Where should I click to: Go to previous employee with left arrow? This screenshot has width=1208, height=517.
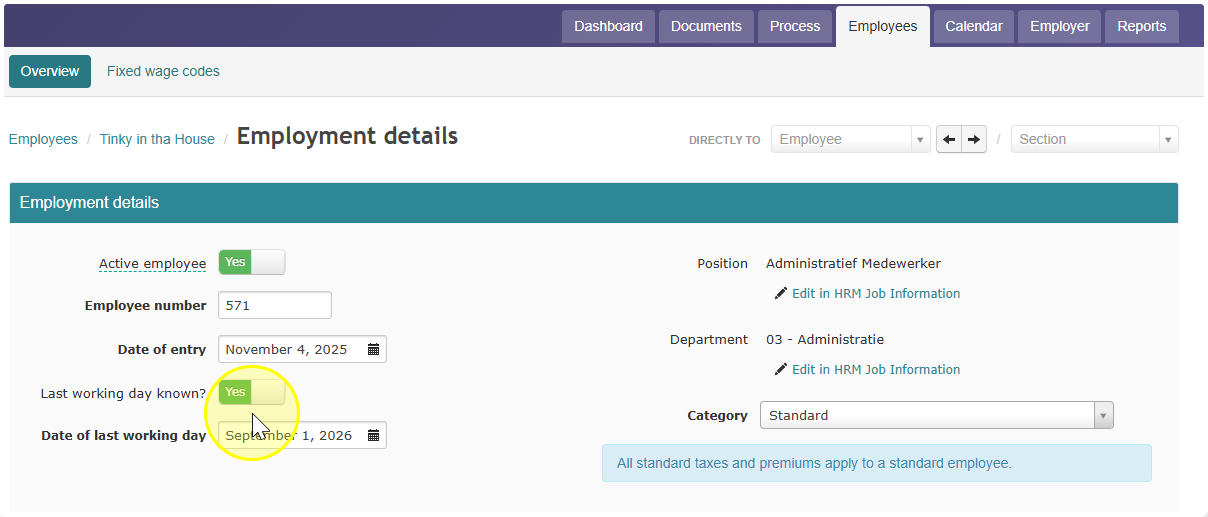click(x=949, y=139)
